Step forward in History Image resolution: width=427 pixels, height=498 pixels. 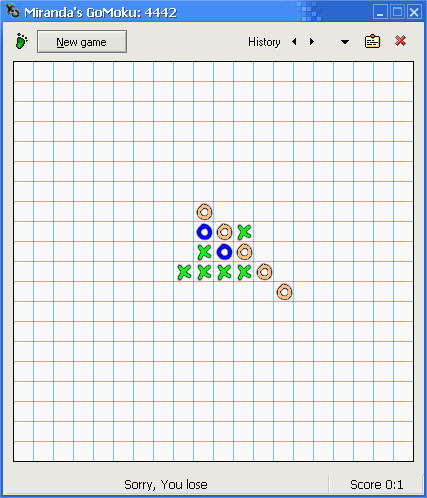click(x=312, y=42)
